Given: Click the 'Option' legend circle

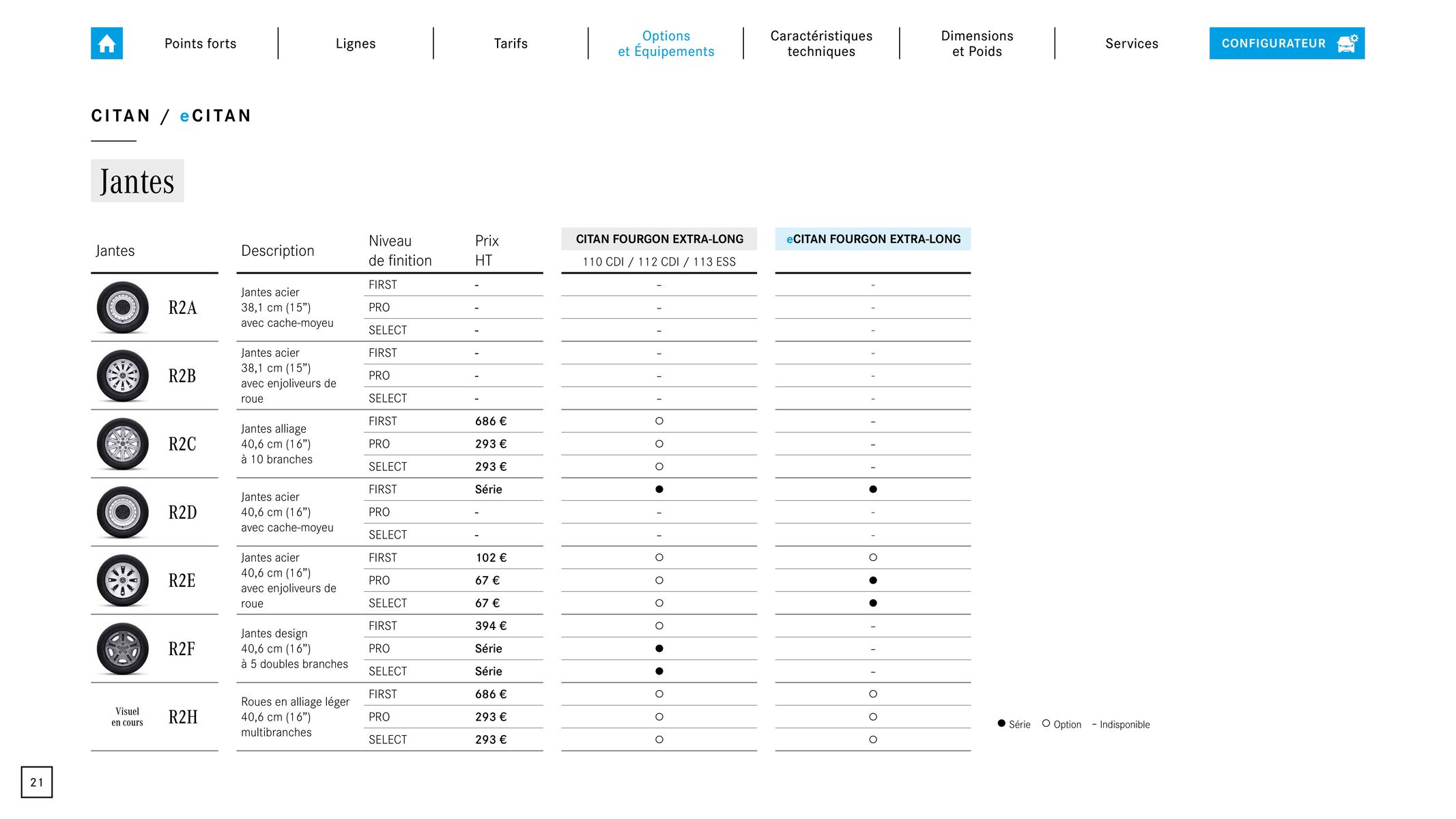Looking at the screenshot, I should point(1046,723).
